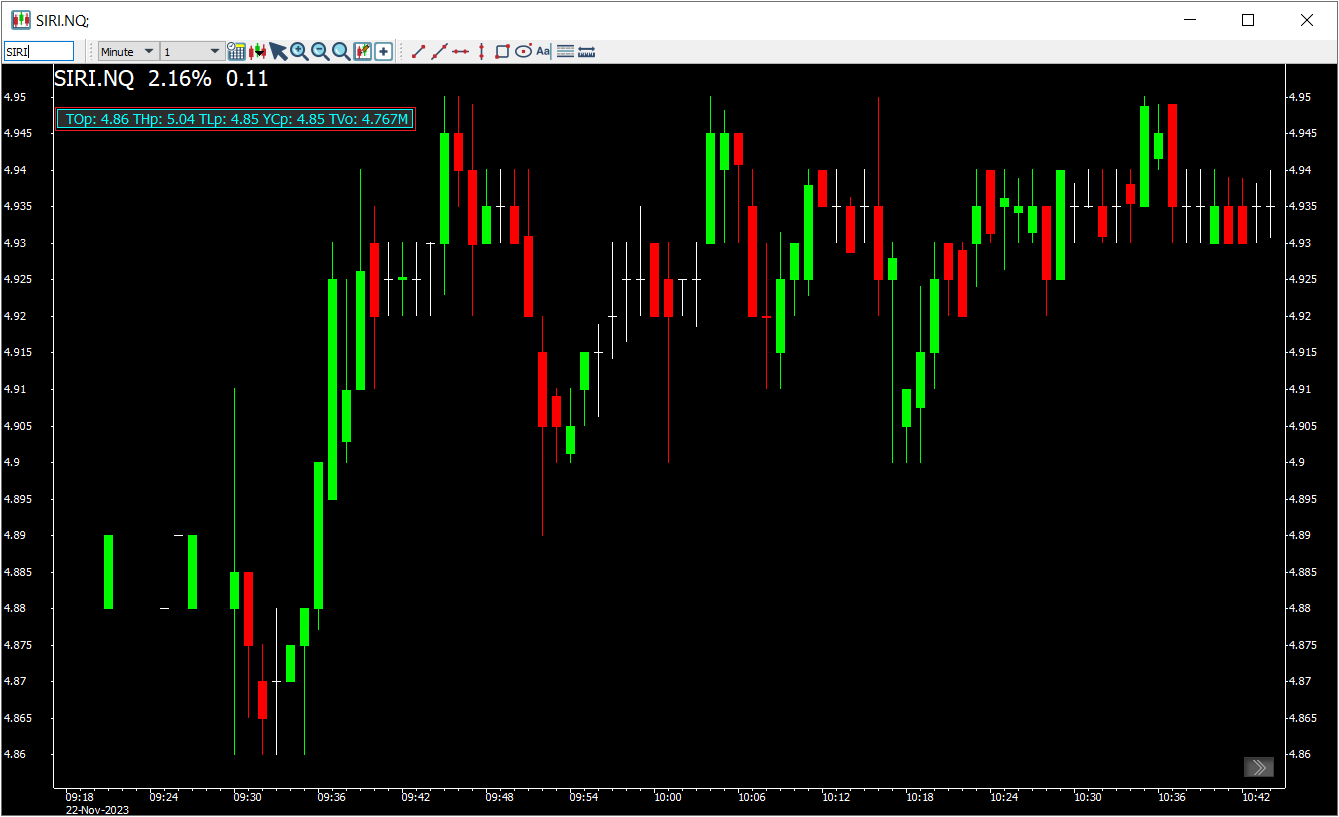Click the SIRI symbol input field

pyautogui.click(x=39, y=51)
